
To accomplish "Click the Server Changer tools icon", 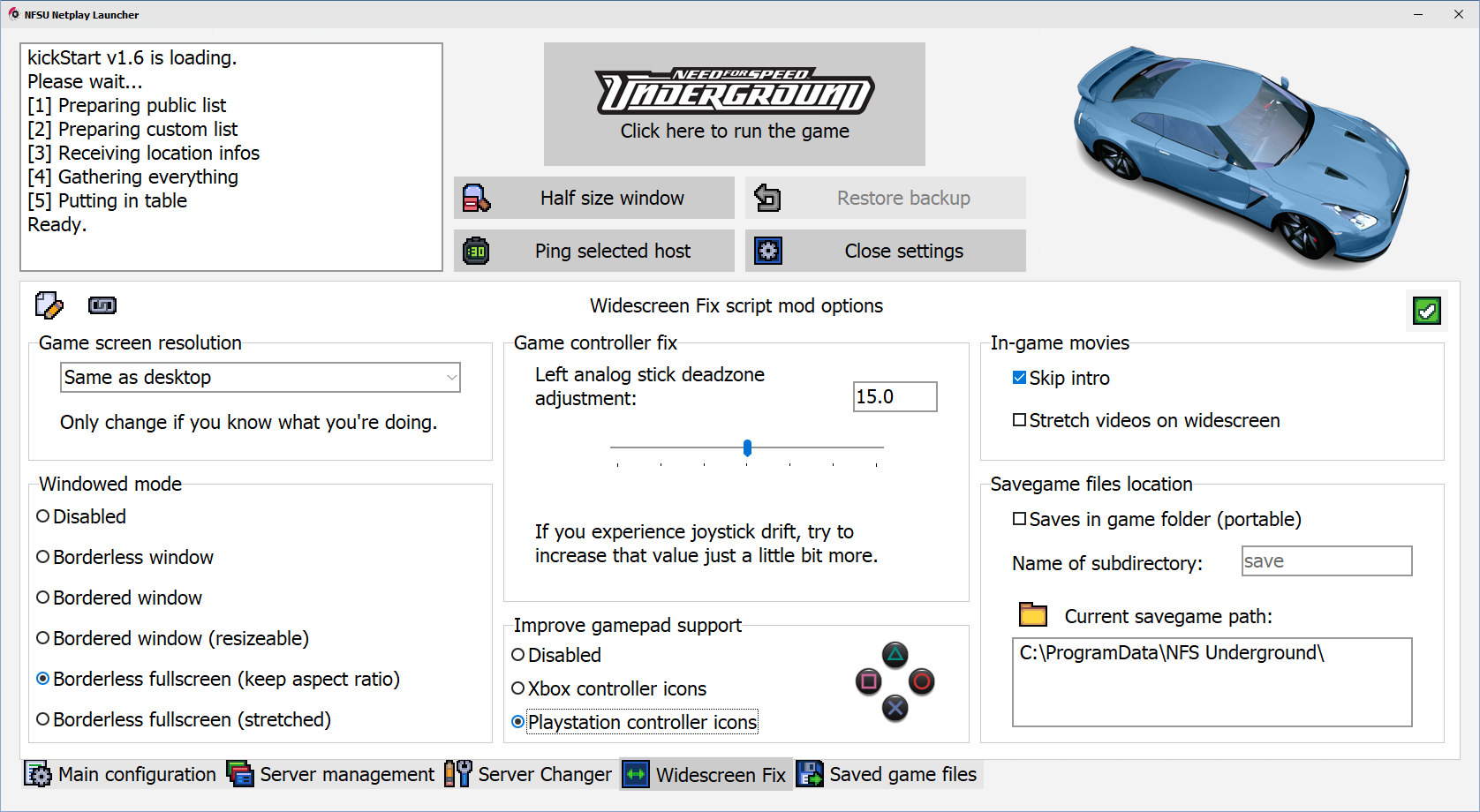I will [458, 774].
